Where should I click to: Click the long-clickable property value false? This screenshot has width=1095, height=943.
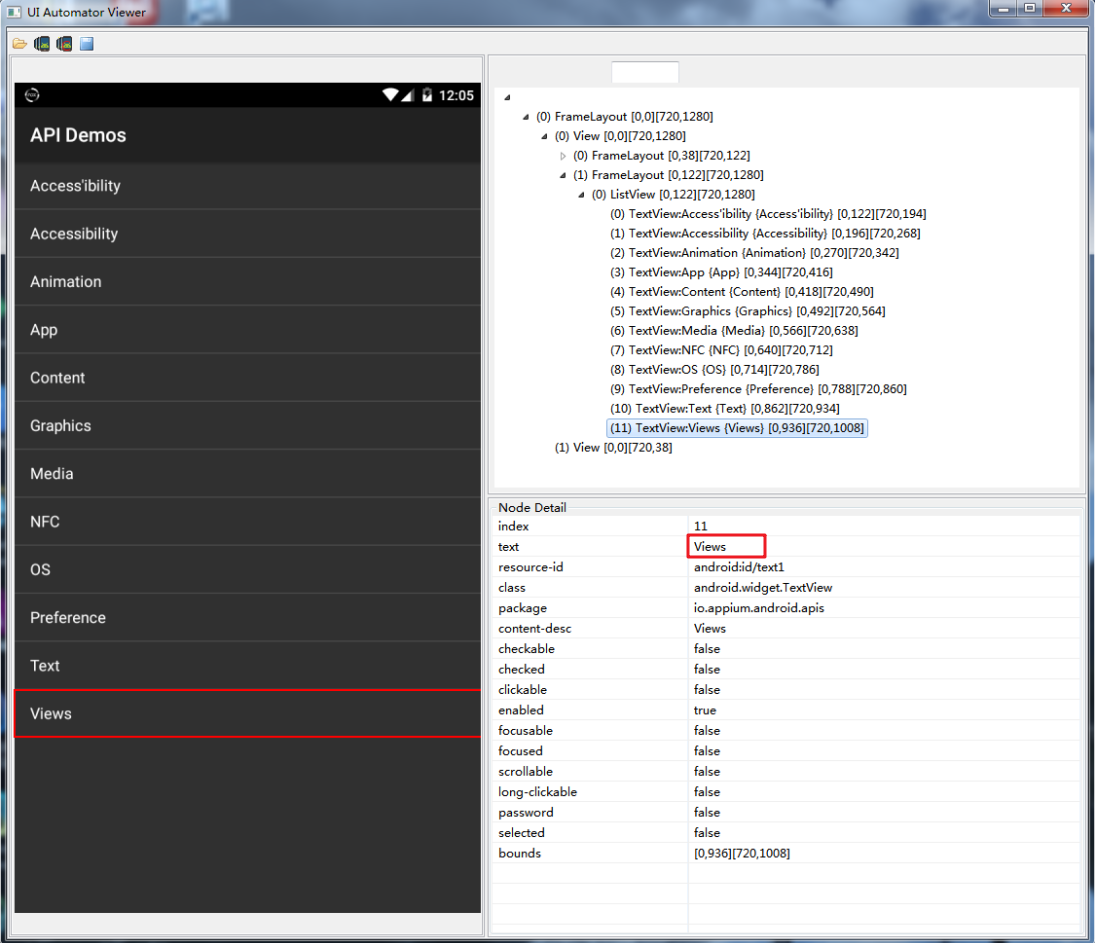coord(707,792)
